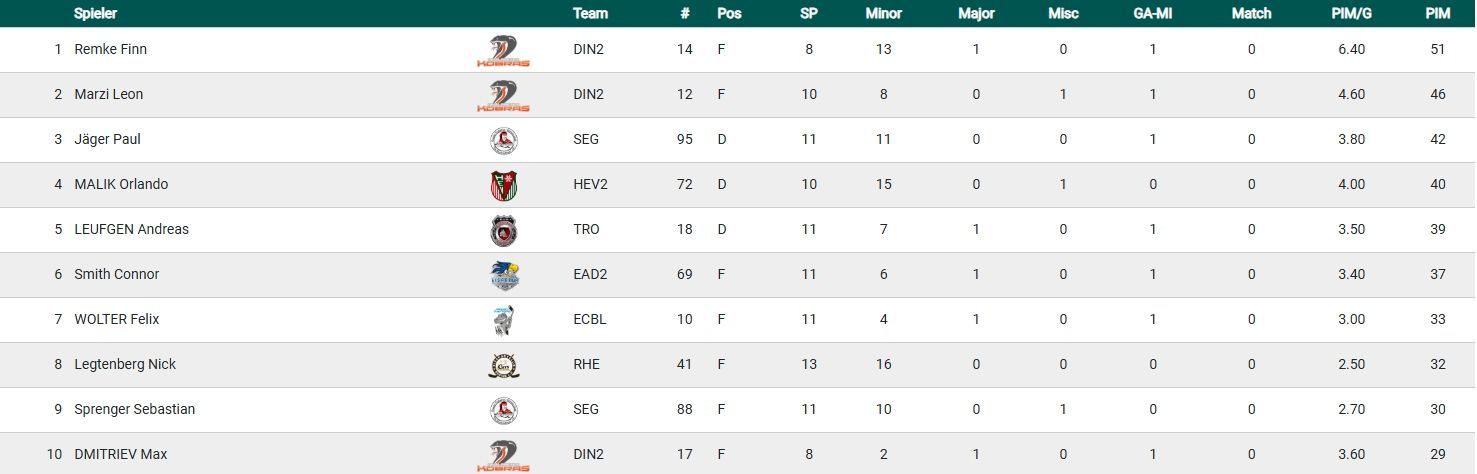Sort by the PIM/G column header
The image size is (1477, 474).
1351,14
